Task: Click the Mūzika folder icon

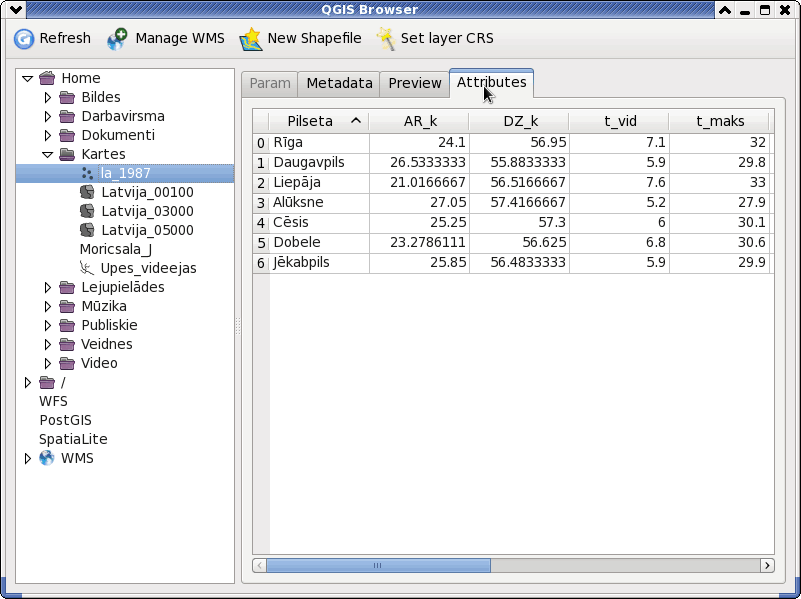Action: 67,306
